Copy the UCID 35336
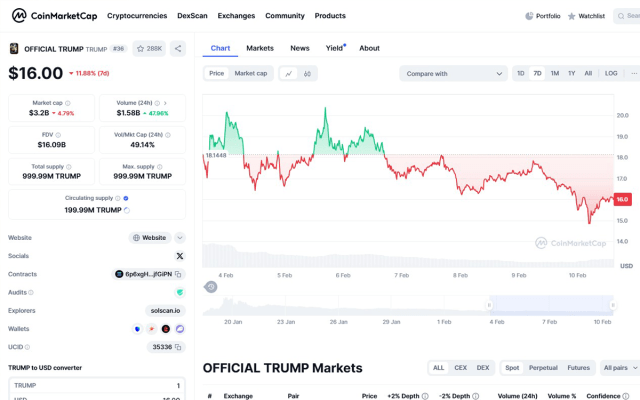640x400 pixels. click(x=180, y=347)
